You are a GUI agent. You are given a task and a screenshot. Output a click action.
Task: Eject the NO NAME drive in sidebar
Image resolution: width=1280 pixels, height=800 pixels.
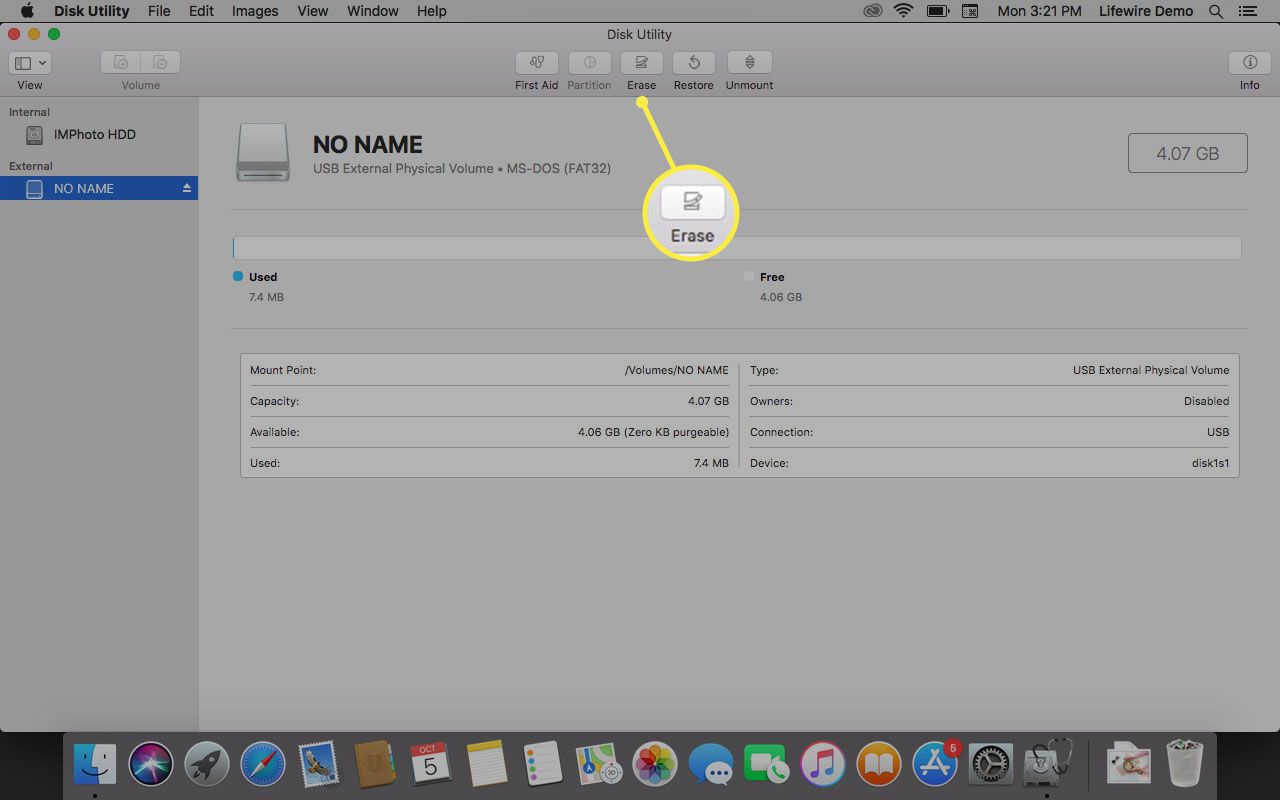coord(186,188)
